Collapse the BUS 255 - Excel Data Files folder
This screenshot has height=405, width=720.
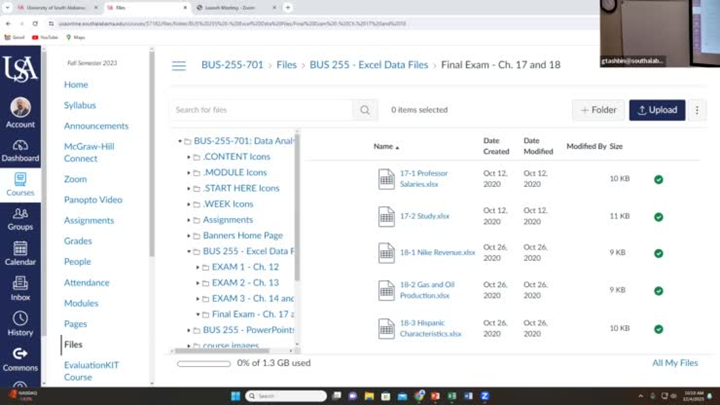pos(189,252)
